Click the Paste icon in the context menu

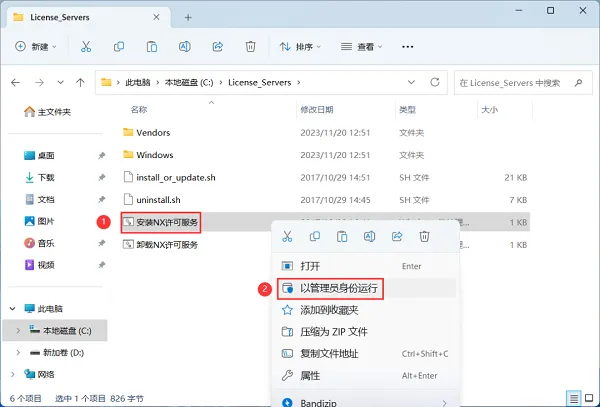coord(342,236)
